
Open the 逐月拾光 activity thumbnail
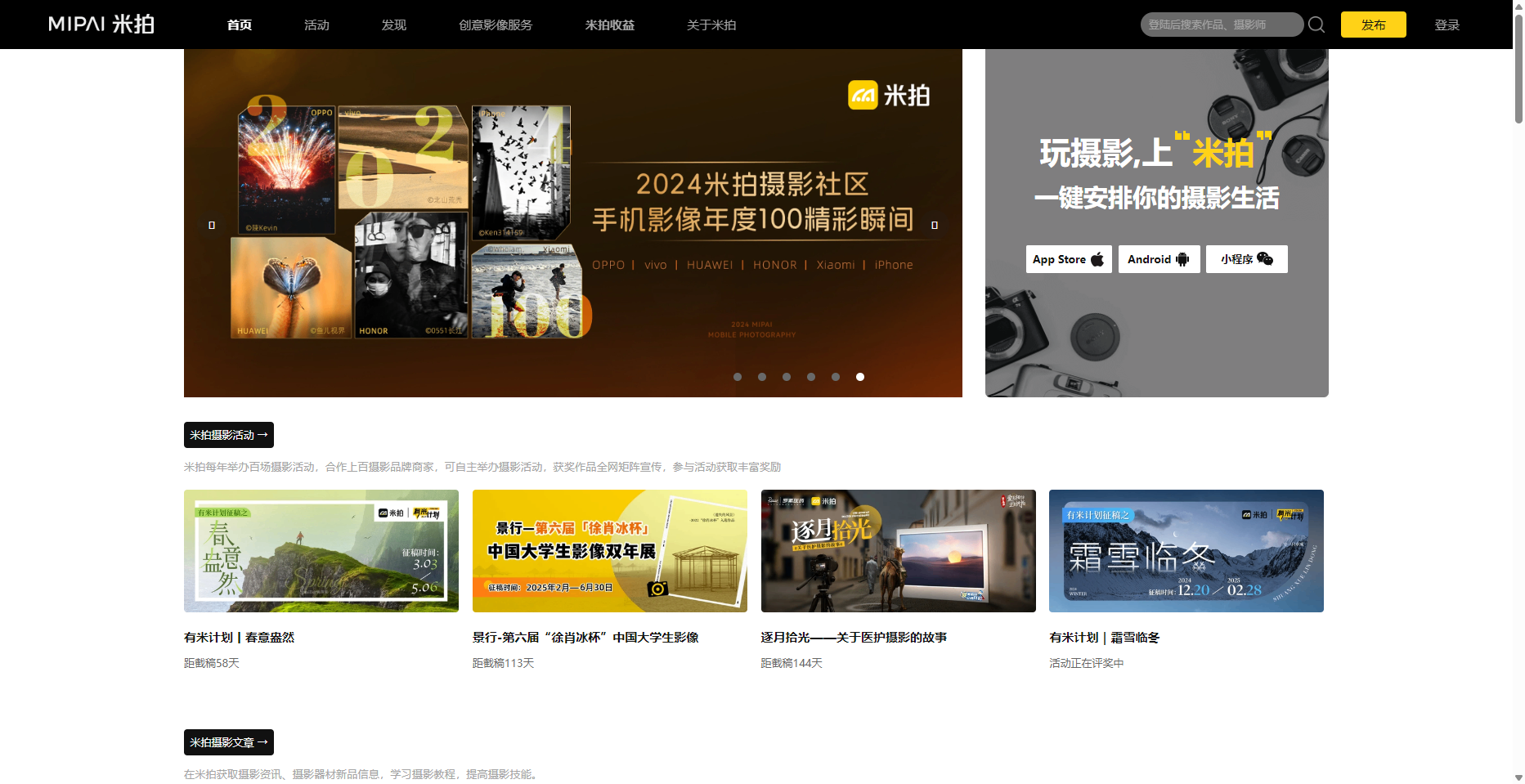899,551
